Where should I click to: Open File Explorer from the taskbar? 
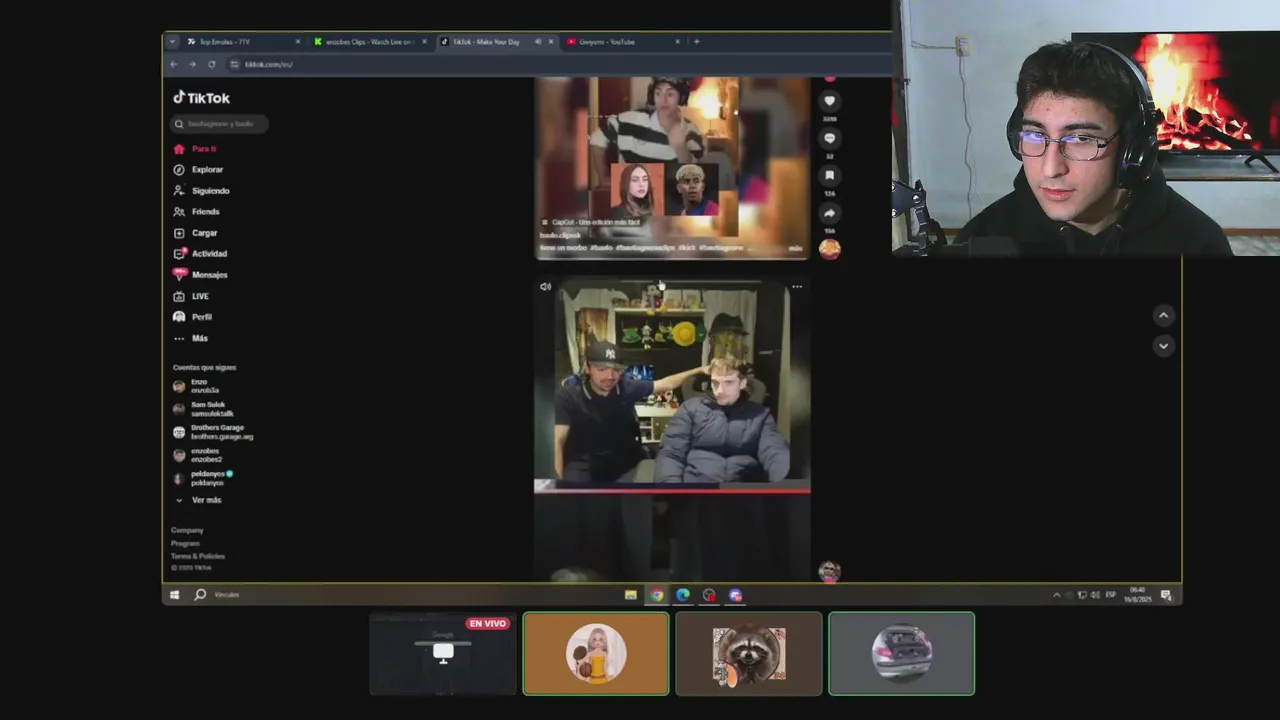pyautogui.click(x=630, y=595)
